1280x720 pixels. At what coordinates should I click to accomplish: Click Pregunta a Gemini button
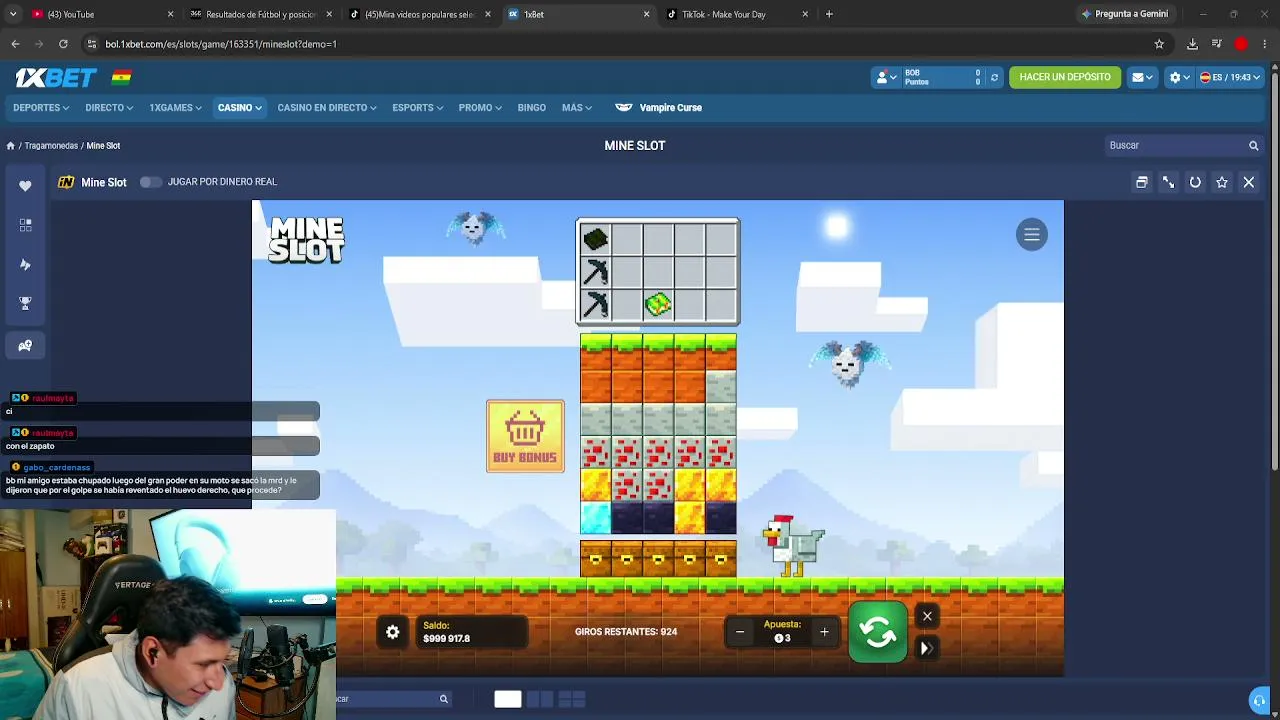point(1124,14)
